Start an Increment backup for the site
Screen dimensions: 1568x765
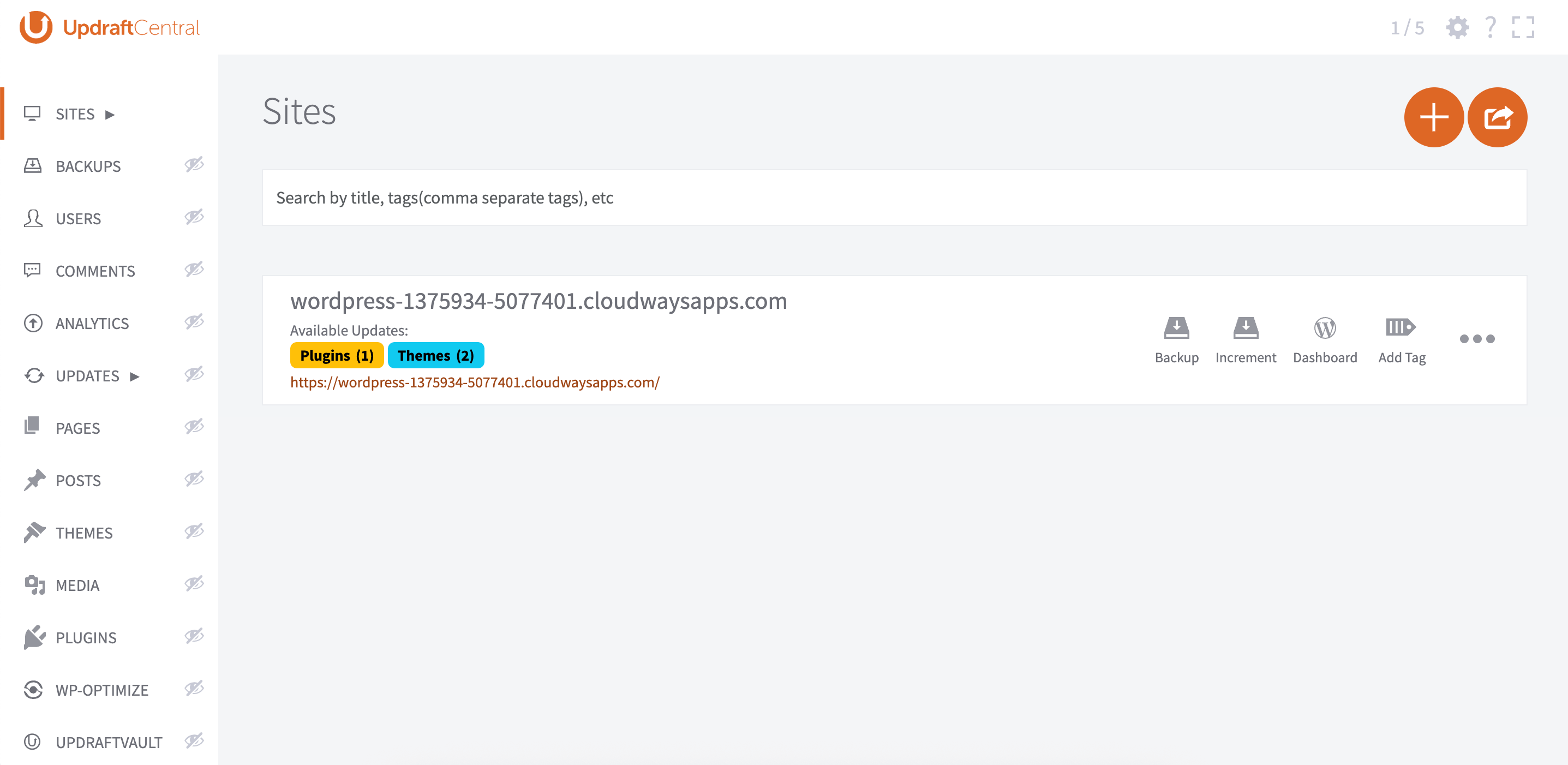tap(1245, 328)
